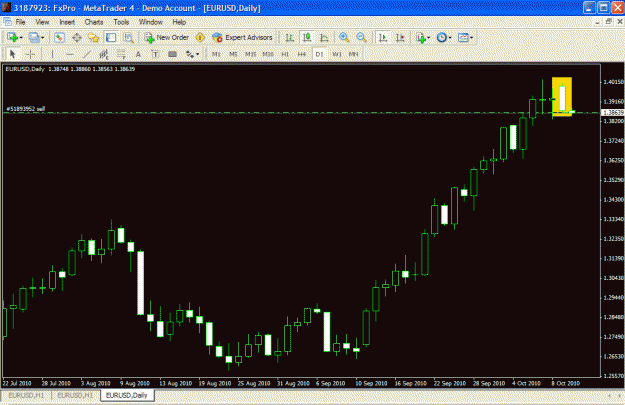Open the Window menu

point(151,22)
